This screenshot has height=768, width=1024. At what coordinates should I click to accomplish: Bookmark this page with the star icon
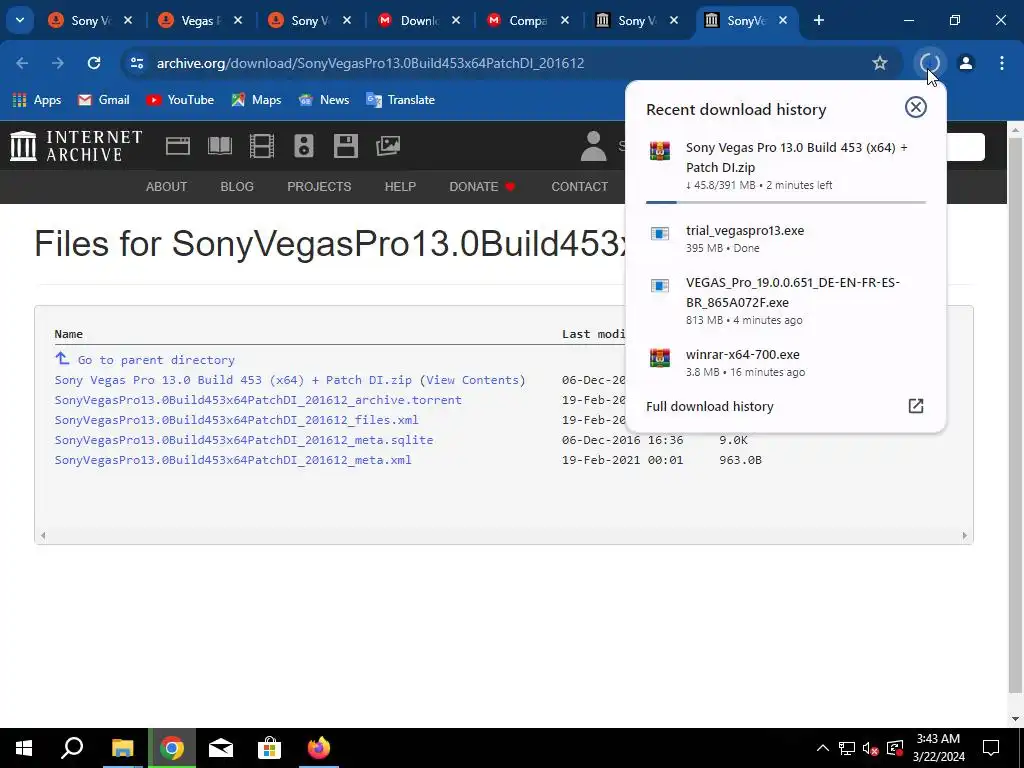pos(880,63)
